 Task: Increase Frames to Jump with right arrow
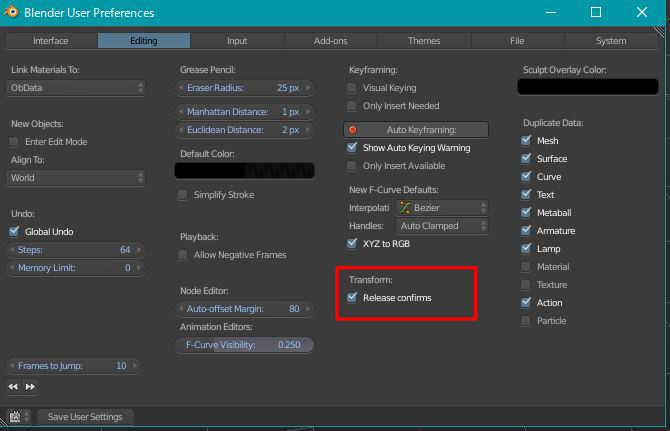pyautogui.click(x=135, y=366)
